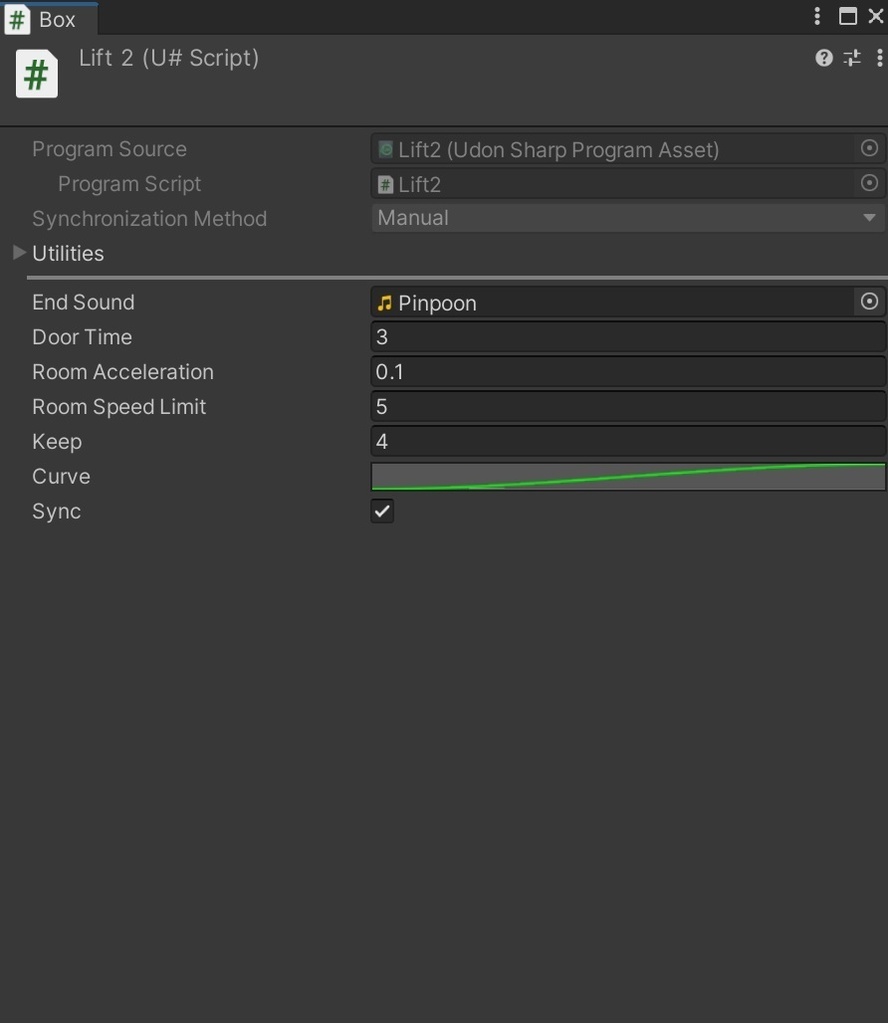888x1024 pixels.
Task: Click the Lift 2 U# script icon
Action: [x=36, y=75]
